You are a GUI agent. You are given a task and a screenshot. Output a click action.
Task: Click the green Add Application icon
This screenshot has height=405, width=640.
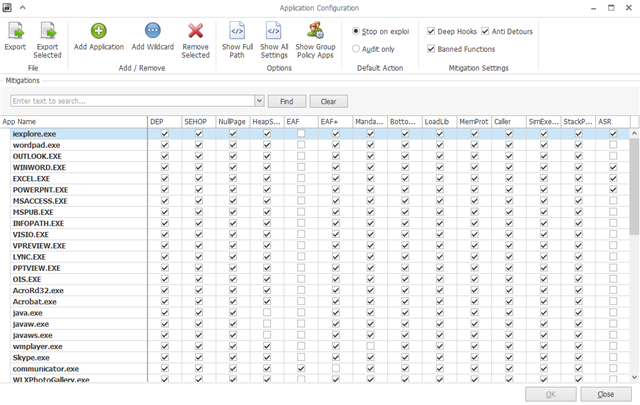click(x=99, y=31)
